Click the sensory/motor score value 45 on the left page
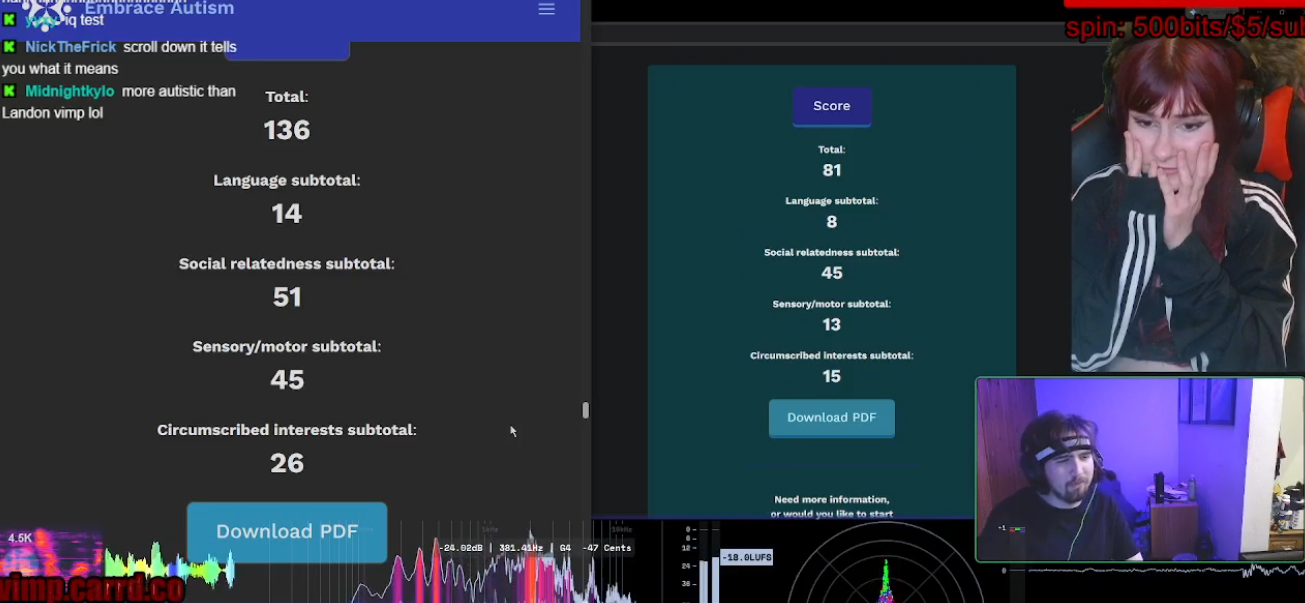Screen dimensions: 1305x603 pyautogui.click(x=287, y=380)
